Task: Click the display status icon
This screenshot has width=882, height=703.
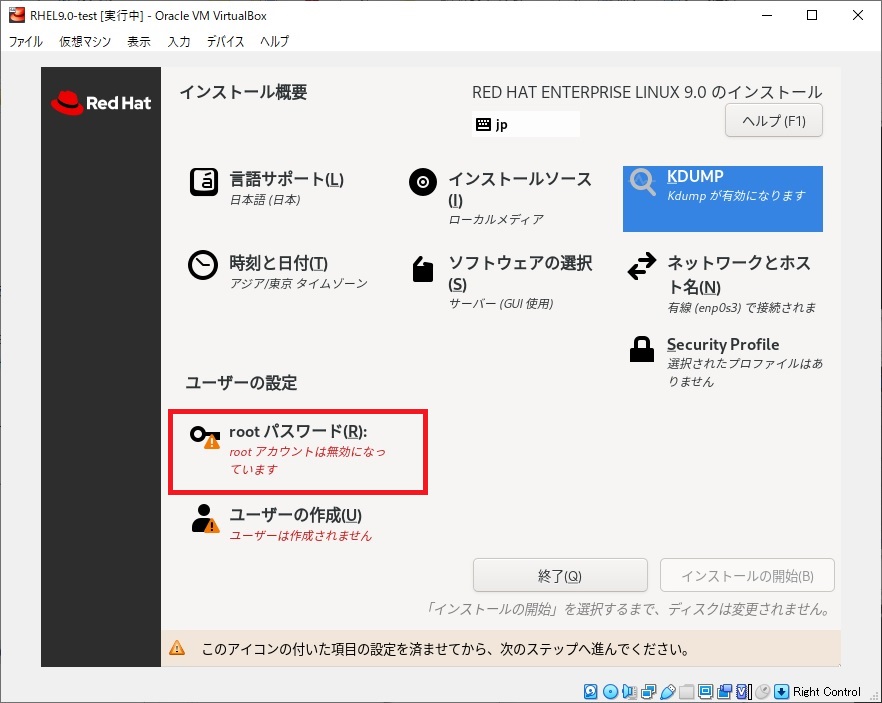Action: point(705,691)
